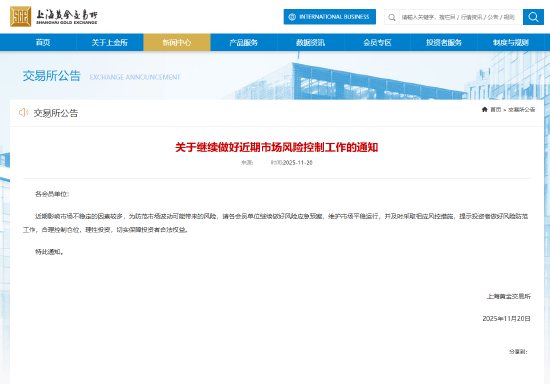
Task: Open the 会员专区 navigation menu
Action: coord(377,42)
